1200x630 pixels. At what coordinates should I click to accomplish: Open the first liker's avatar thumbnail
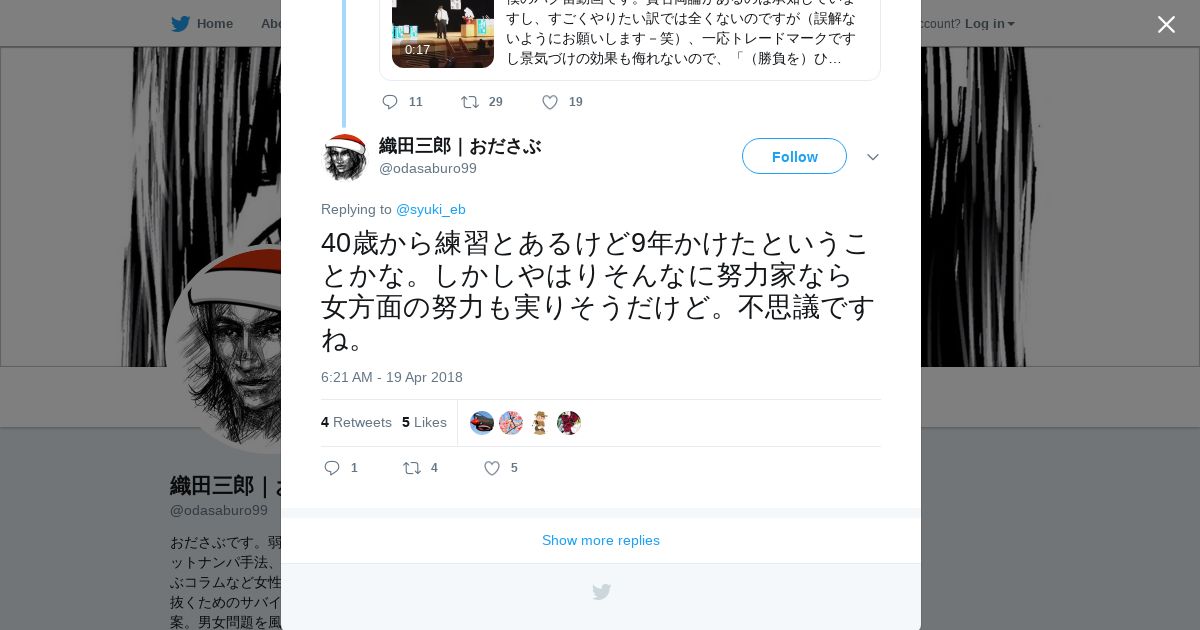click(x=482, y=423)
